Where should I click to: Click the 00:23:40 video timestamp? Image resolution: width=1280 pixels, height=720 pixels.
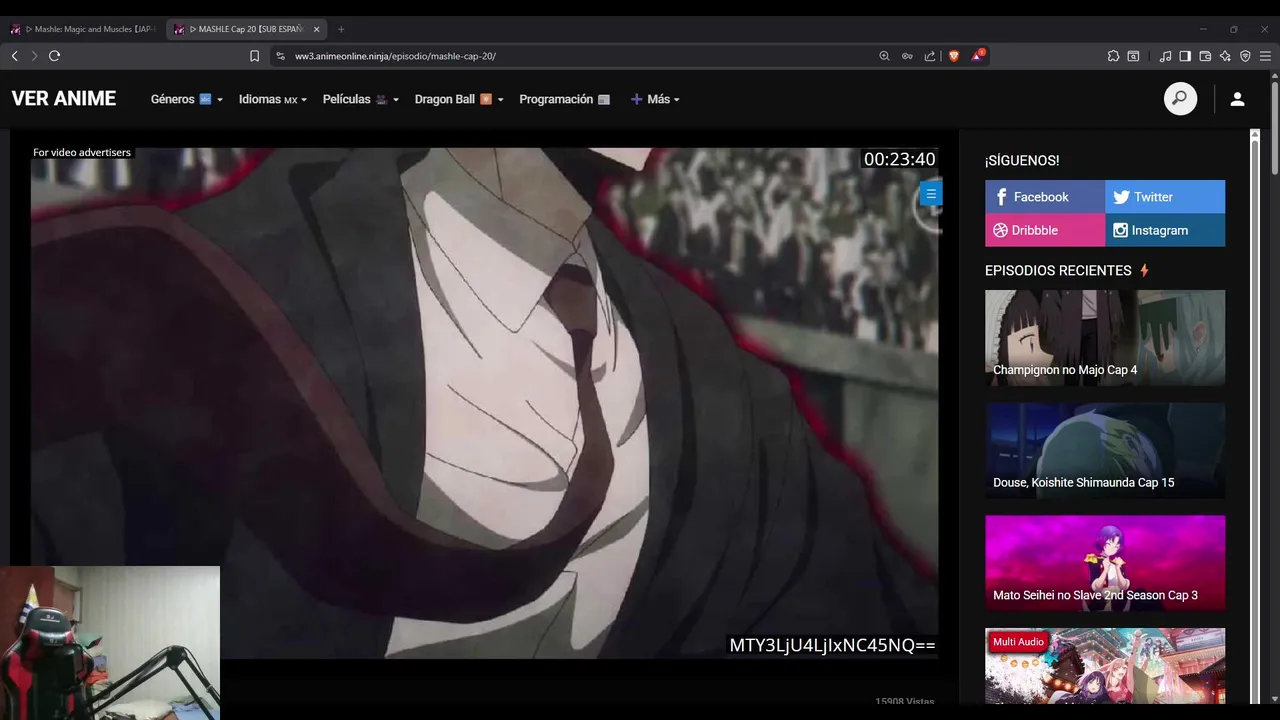point(900,159)
